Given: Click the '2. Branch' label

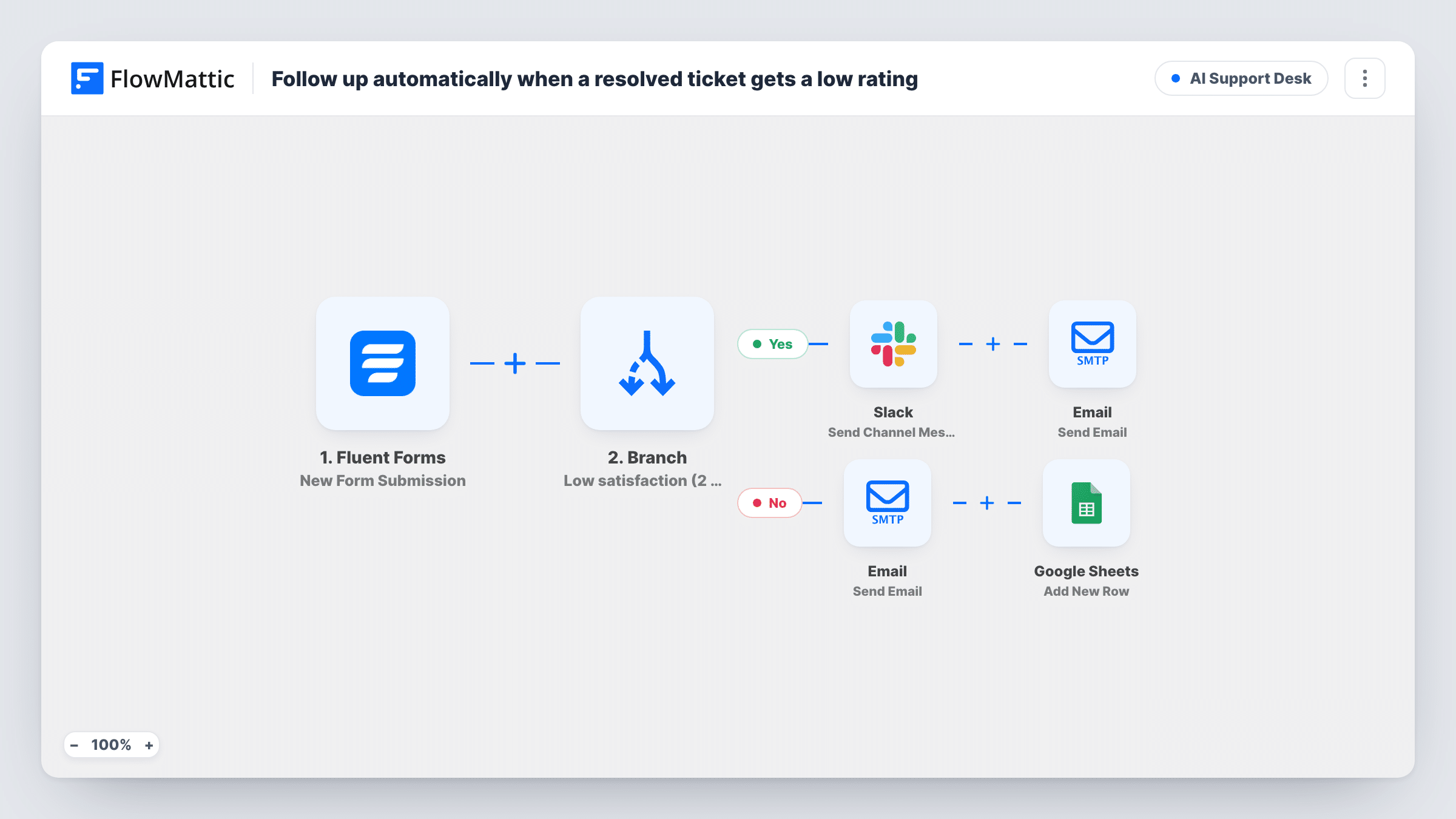Looking at the screenshot, I should (x=647, y=457).
